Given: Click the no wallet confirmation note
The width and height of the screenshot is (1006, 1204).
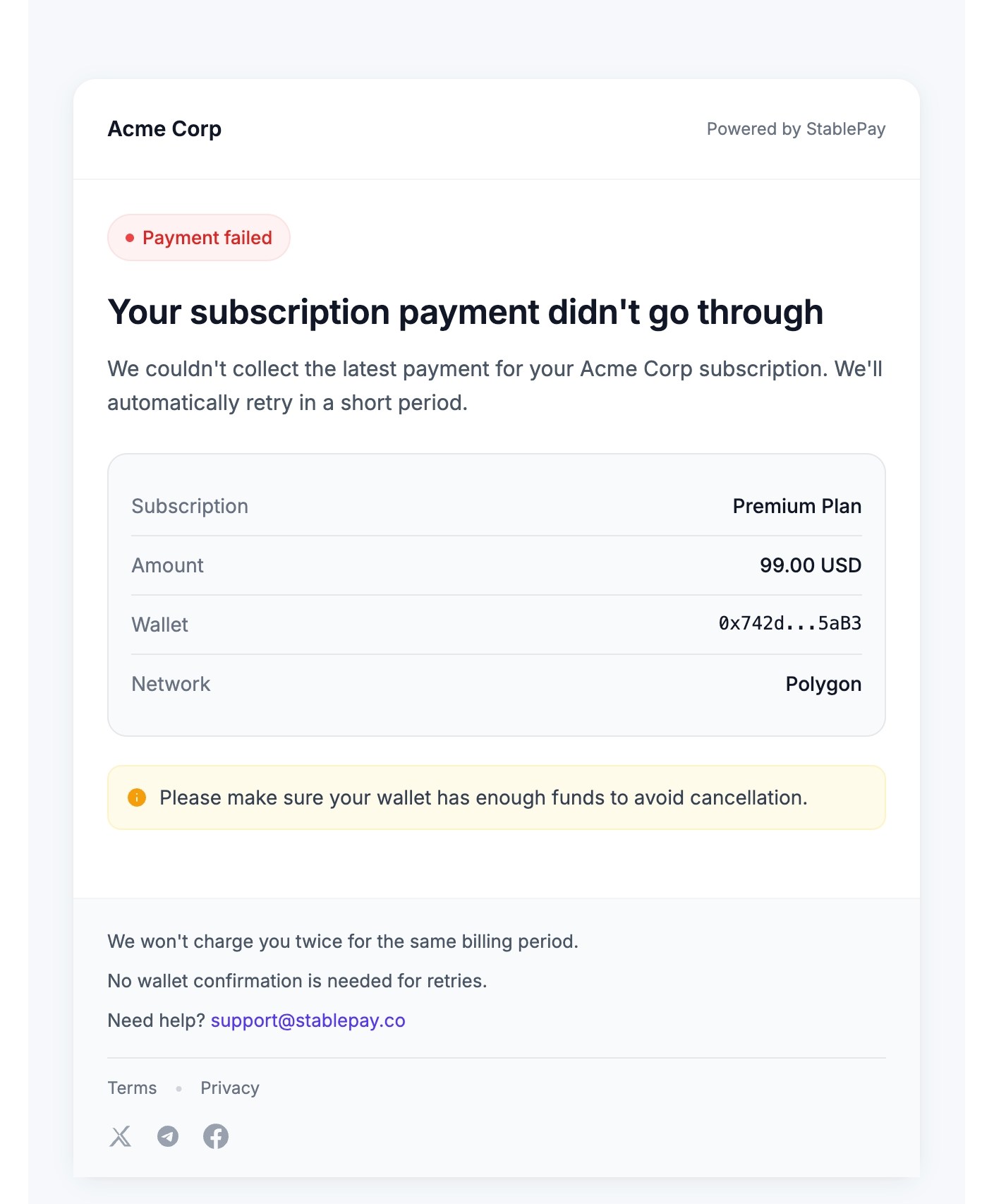Looking at the screenshot, I should tap(297, 981).
